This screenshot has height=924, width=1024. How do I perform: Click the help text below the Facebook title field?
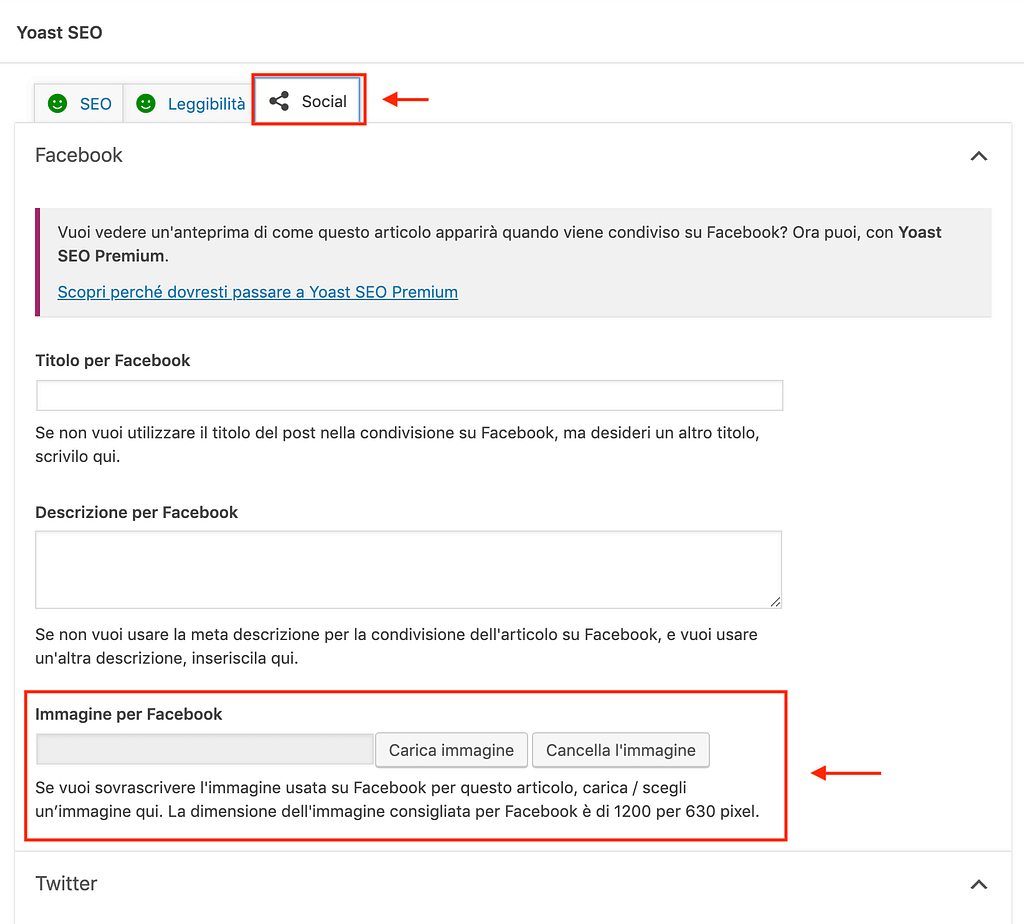pos(397,445)
